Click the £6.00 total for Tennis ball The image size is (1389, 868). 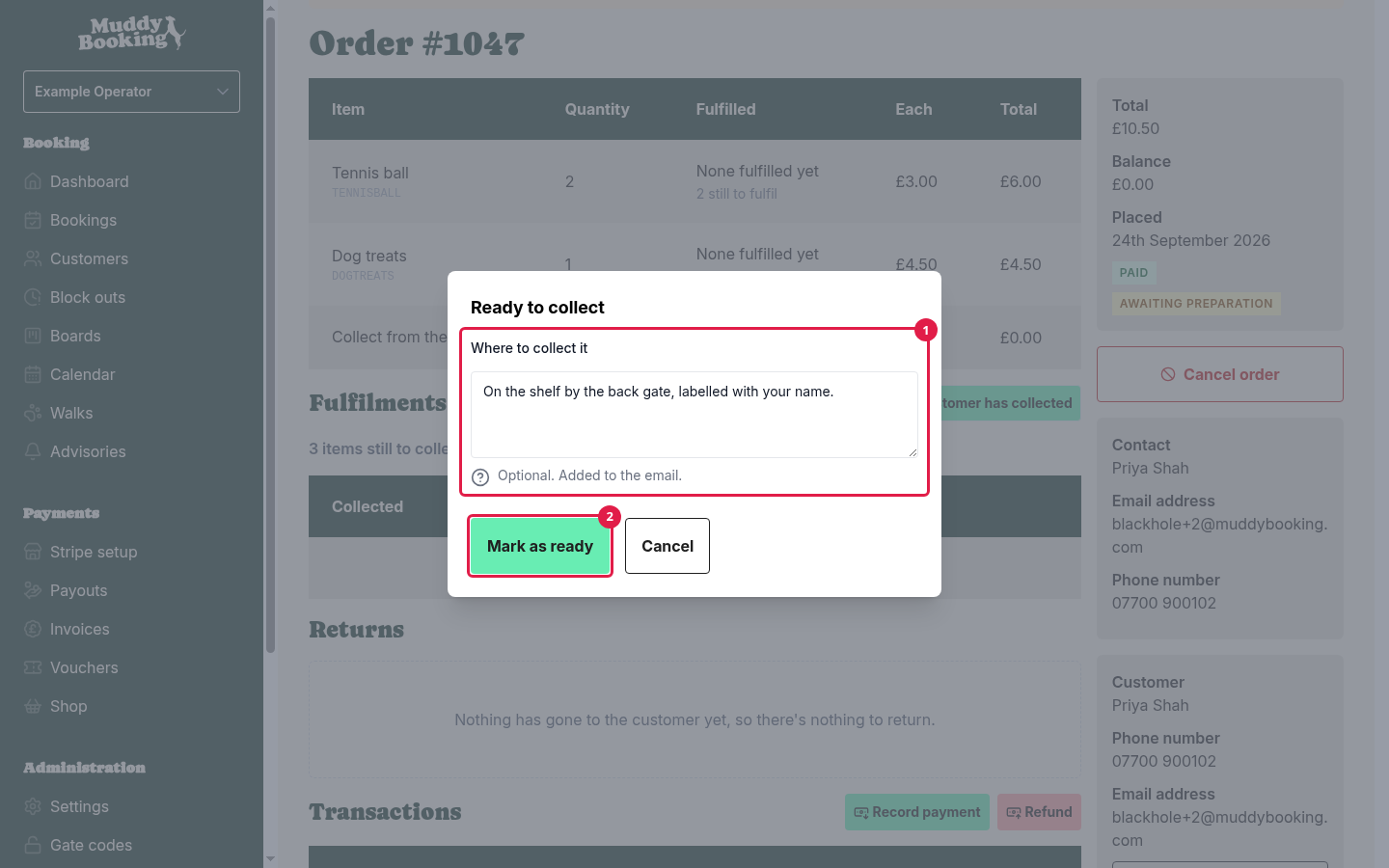click(1021, 181)
